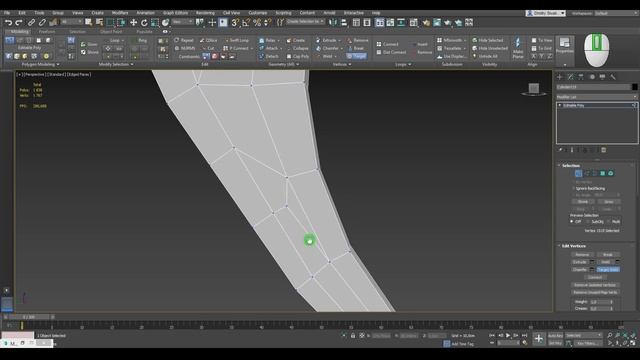This screenshot has height=360, width=640.
Task: Click Hide Selected in Visibility panel
Action: click(487, 40)
